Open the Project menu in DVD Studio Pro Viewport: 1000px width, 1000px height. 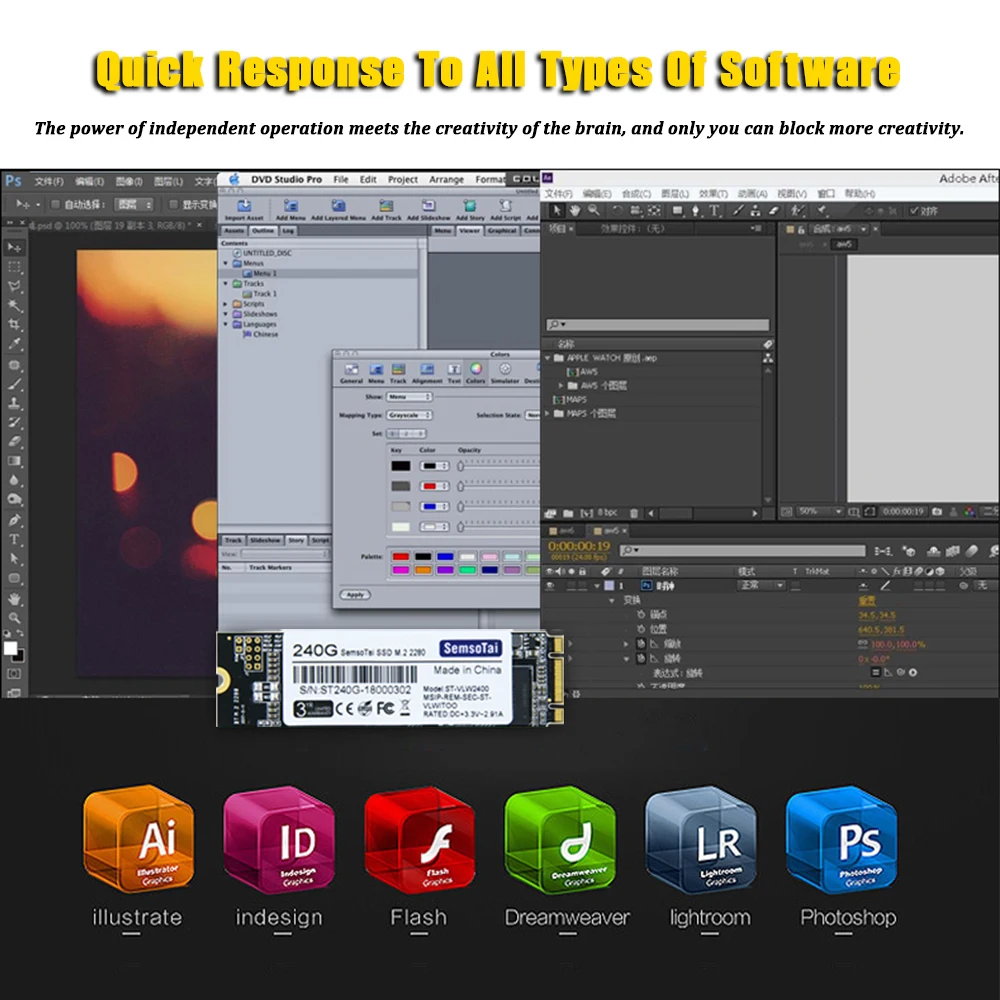[x=403, y=180]
